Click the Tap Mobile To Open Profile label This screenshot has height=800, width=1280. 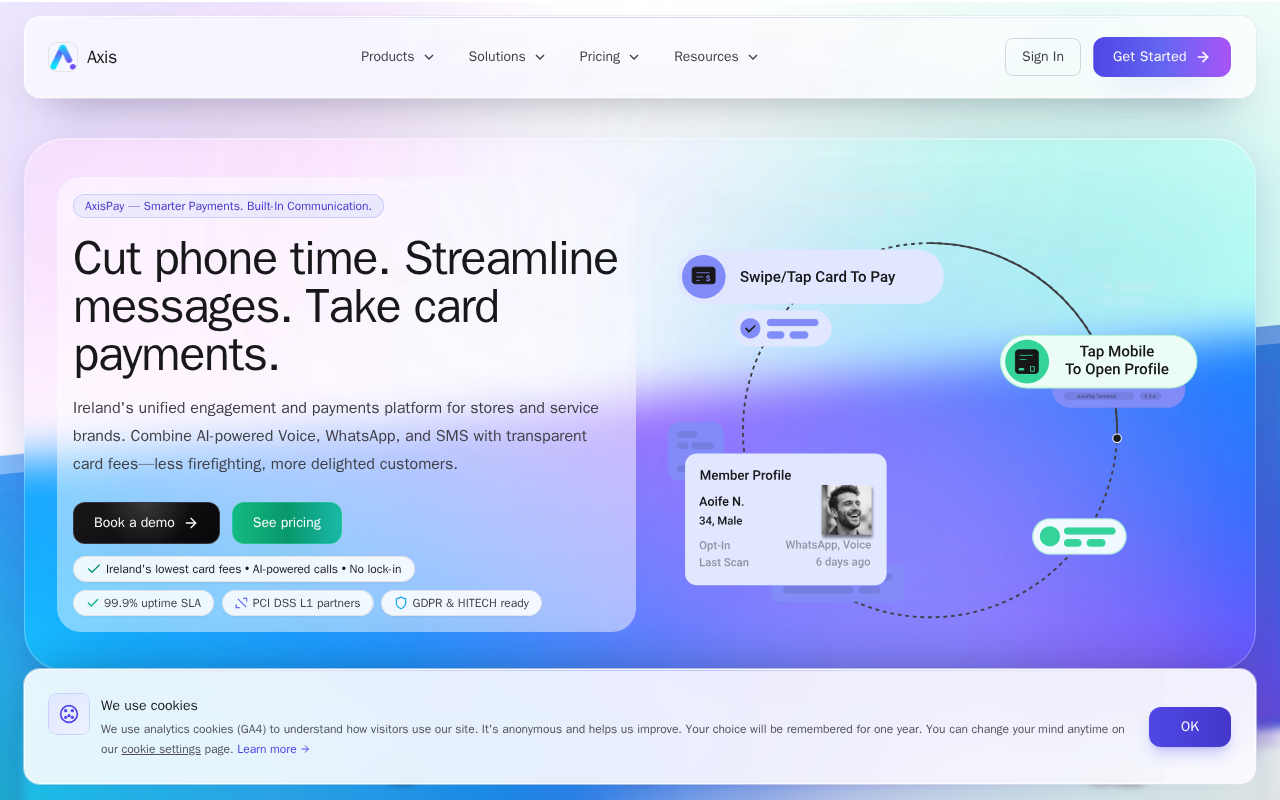[x=1117, y=360]
